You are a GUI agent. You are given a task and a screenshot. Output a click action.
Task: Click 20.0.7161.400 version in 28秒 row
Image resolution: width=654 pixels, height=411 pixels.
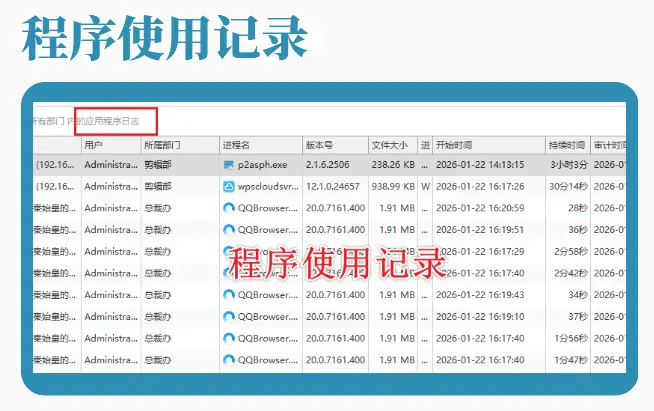335,208
